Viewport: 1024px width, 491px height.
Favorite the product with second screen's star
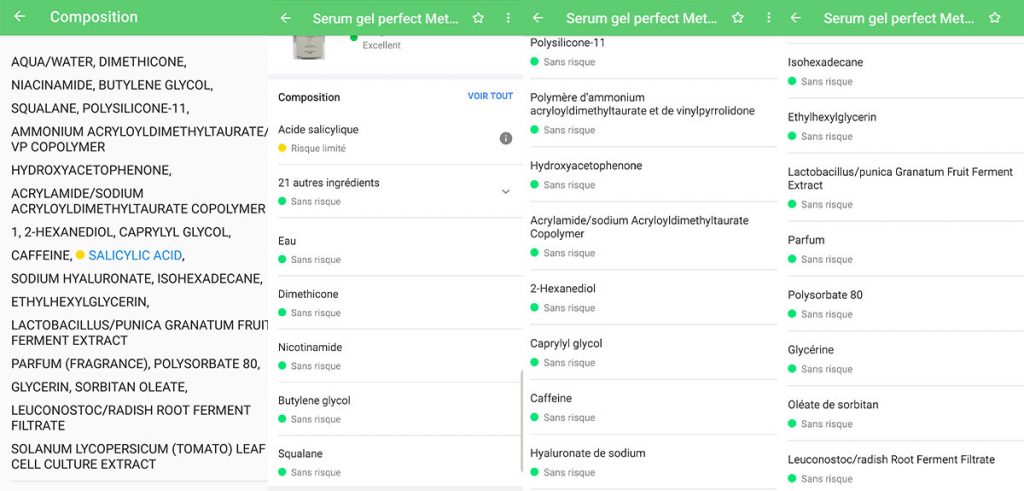478,18
